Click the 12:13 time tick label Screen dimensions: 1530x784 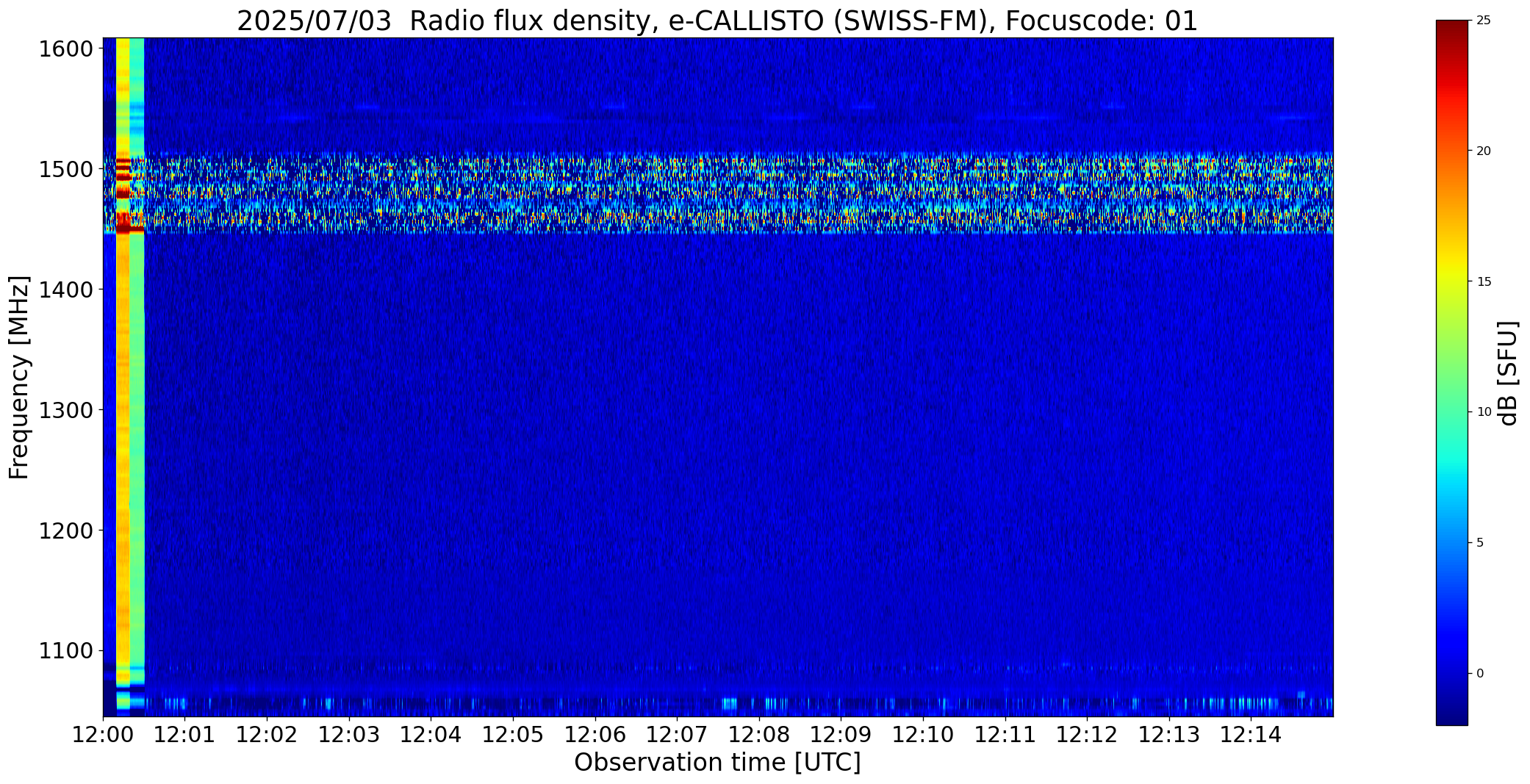point(1169,734)
